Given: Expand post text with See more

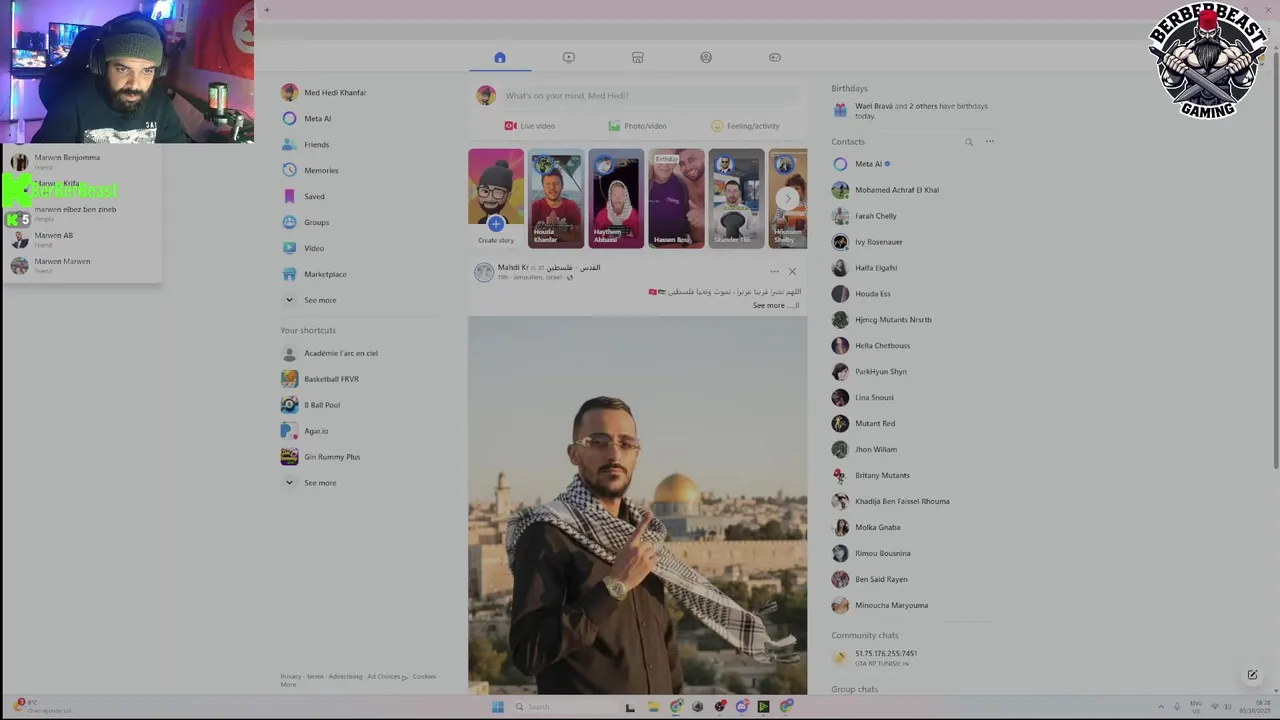Looking at the screenshot, I should pos(769,305).
